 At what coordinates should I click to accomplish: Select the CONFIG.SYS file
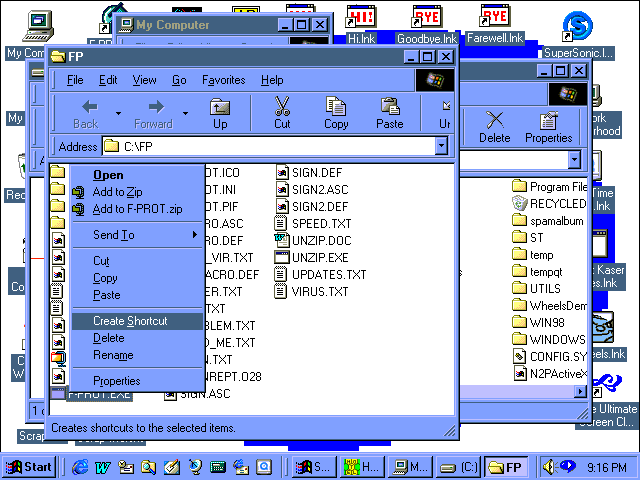549,356
